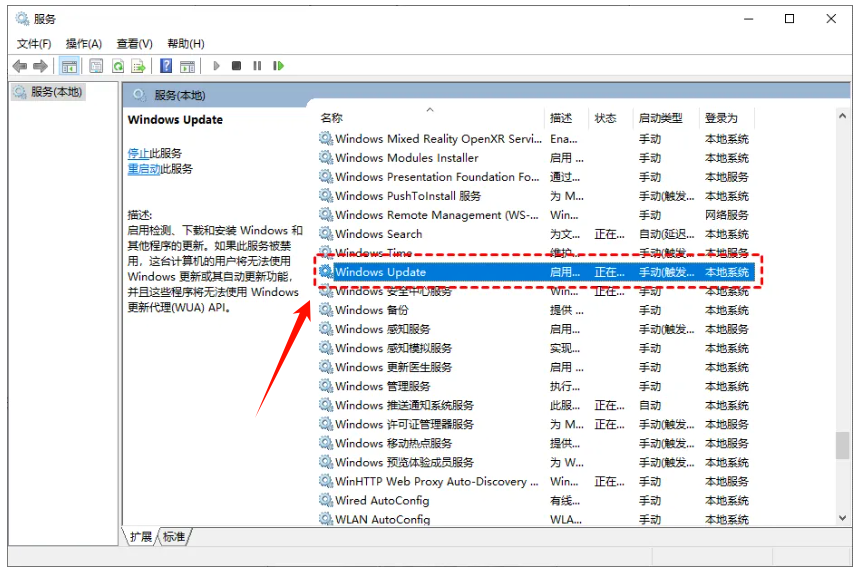The image size is (860, 576).
Task: Click the scrollbar up arrow
Action: [842, 116]
